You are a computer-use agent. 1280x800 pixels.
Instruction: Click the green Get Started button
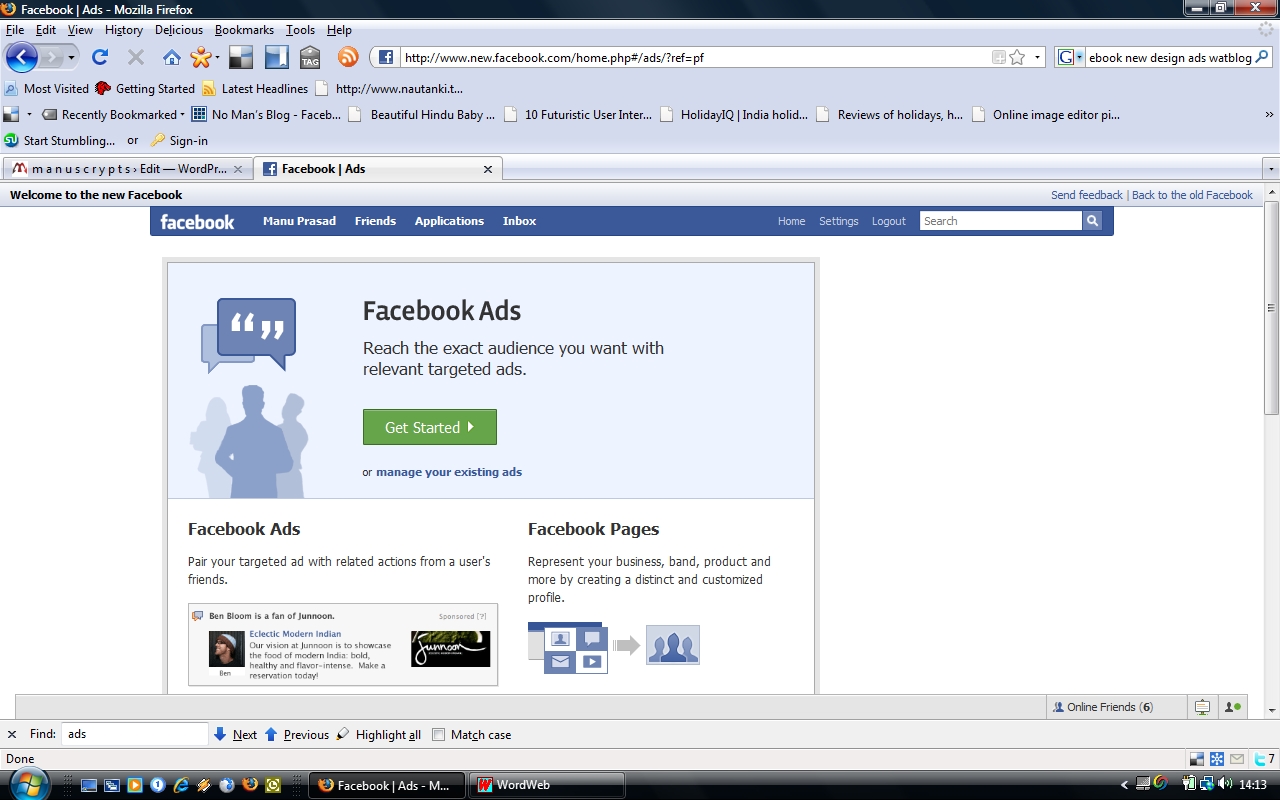pos(429,427)
